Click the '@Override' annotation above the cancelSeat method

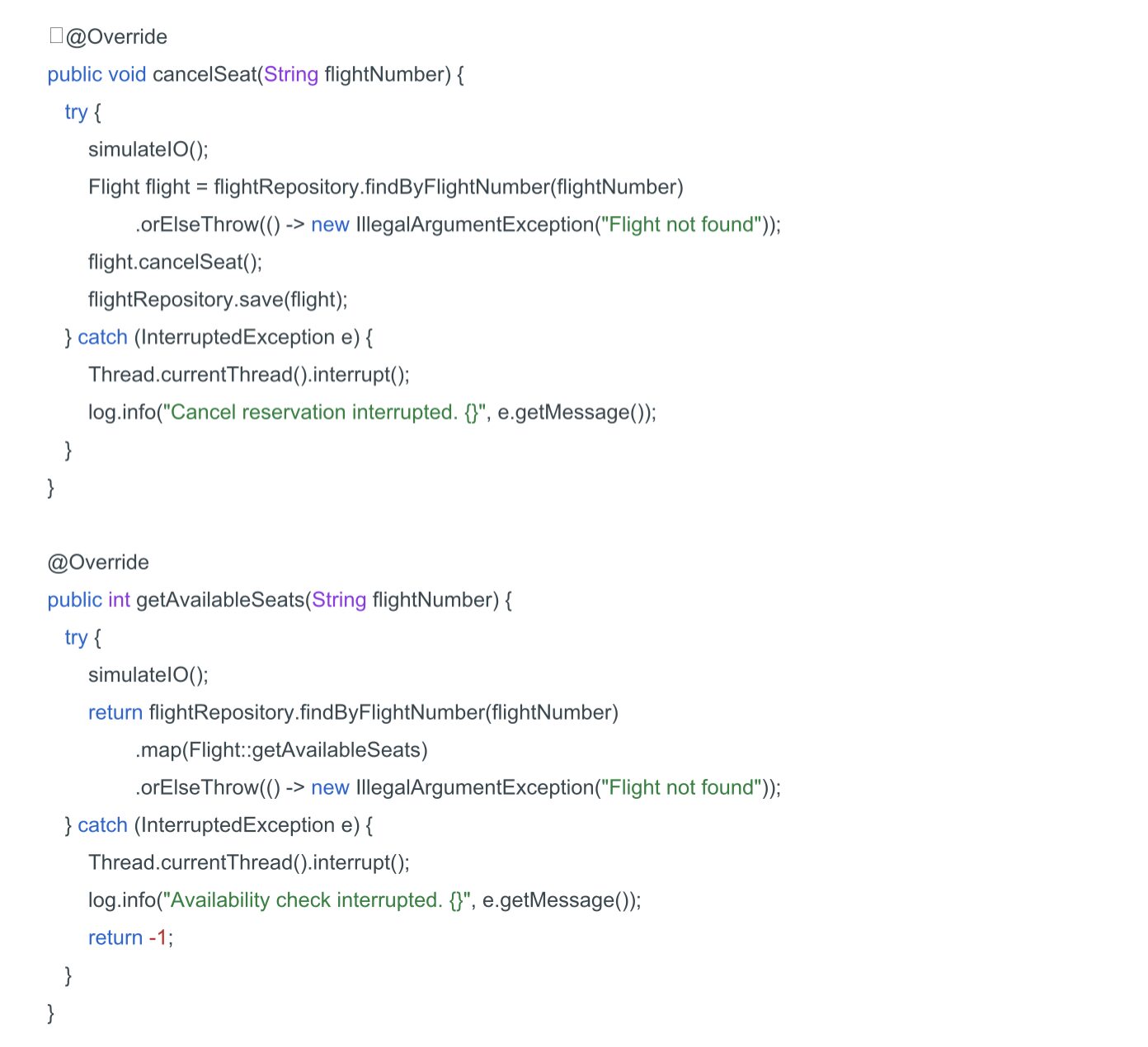pyautogui.click(x=116, y=37)
